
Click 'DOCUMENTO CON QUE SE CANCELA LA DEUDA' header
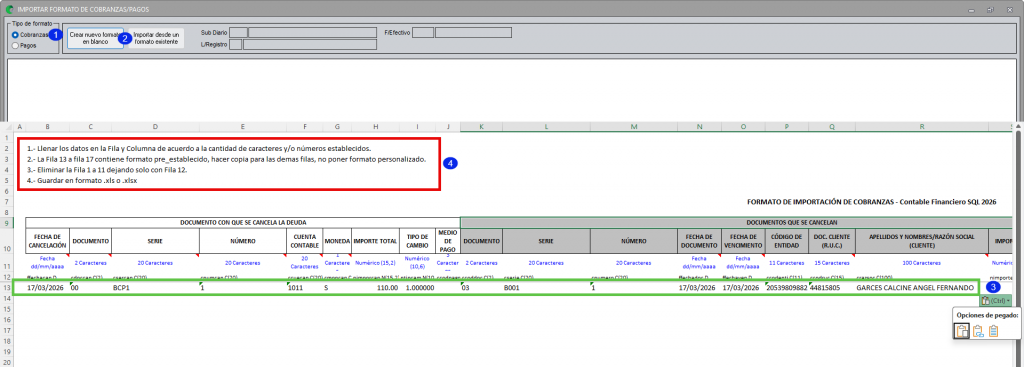[243, 223]
